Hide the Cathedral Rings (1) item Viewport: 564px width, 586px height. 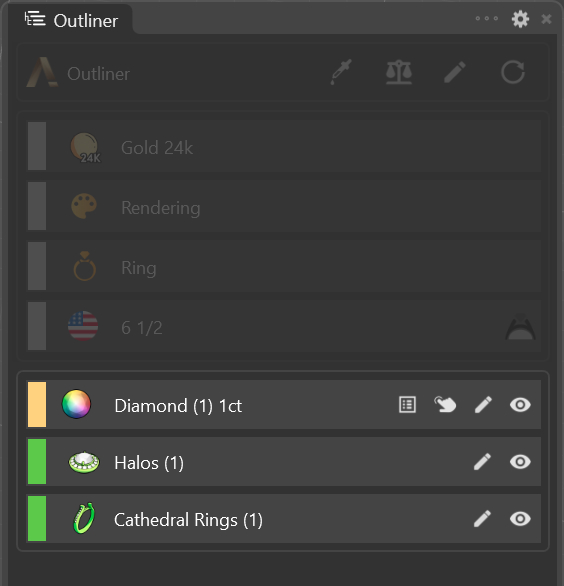[520, 519]
